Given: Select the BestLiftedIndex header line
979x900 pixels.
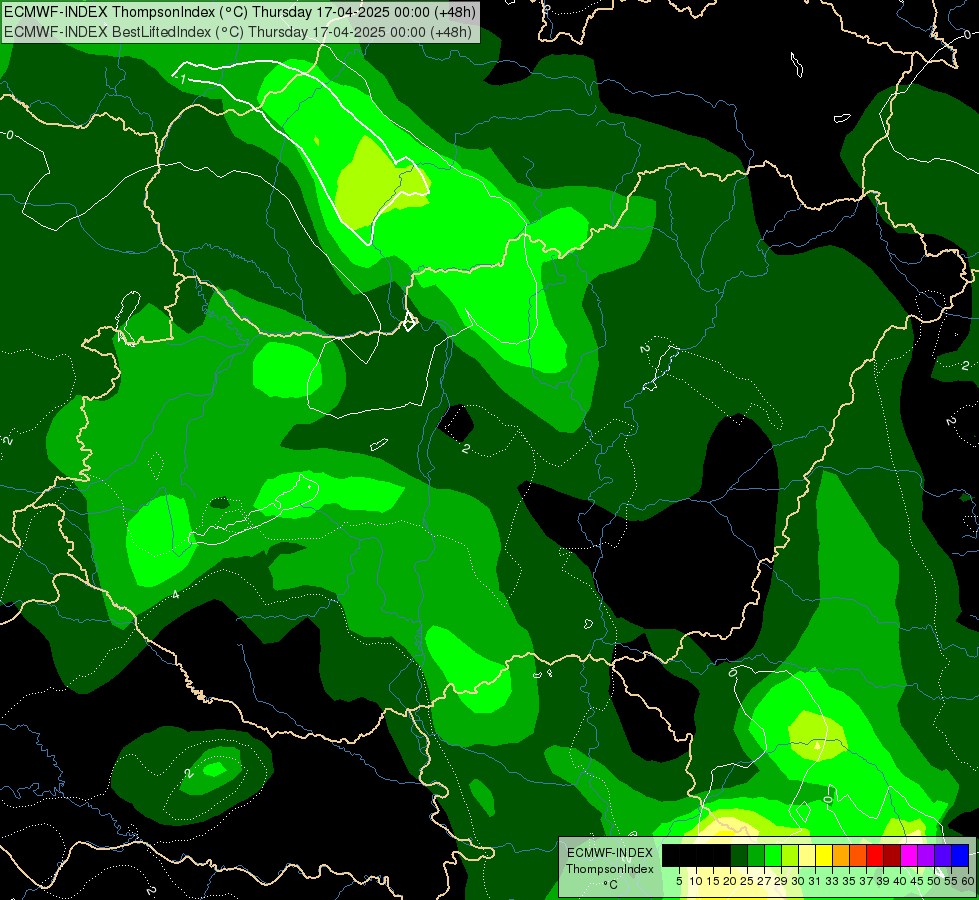Looking at the screenshot, I should coord(238,32).
